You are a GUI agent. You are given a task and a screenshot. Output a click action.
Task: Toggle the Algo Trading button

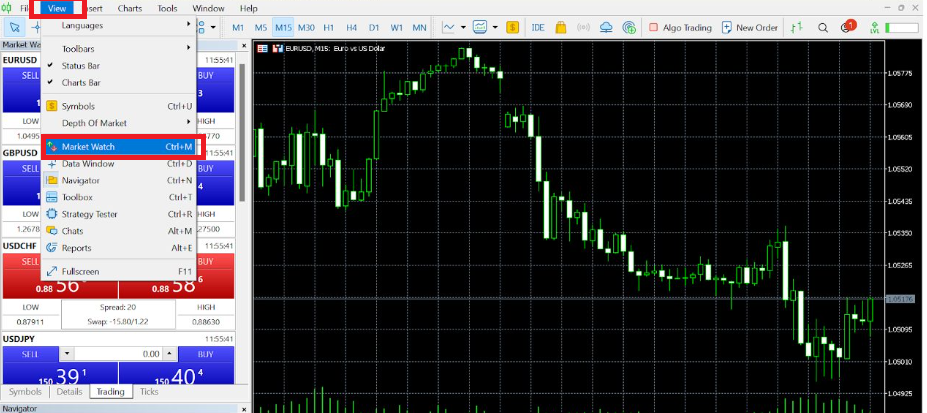[679, 27]
